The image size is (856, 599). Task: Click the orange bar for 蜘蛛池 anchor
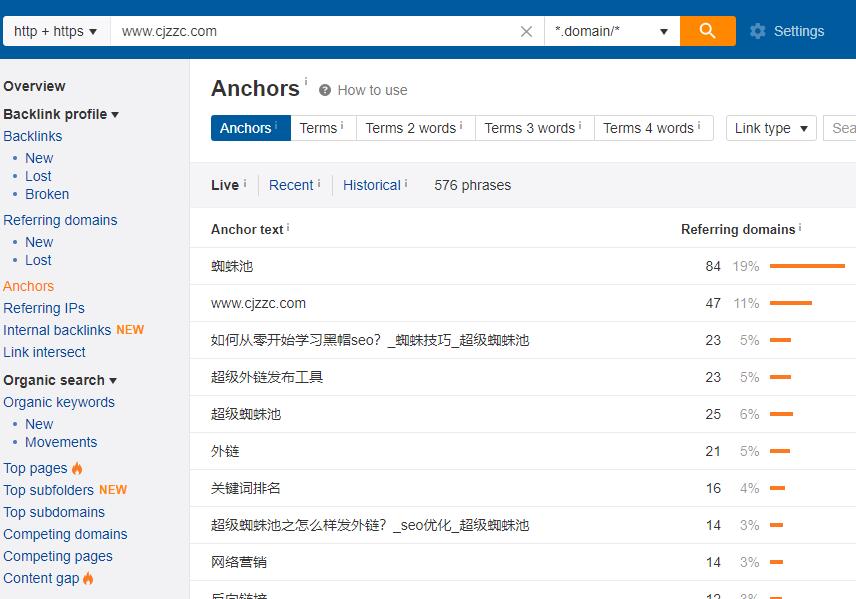[x=807, y=266]
